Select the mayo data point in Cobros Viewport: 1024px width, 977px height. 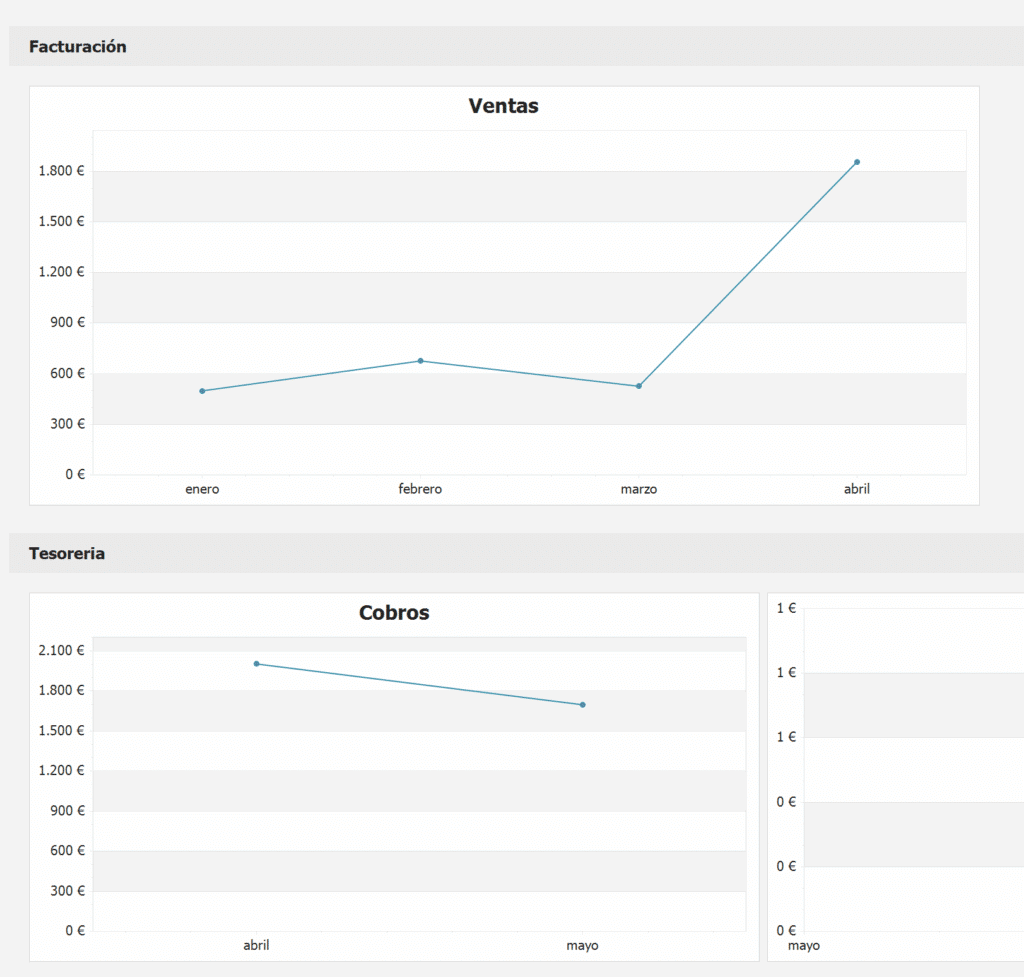coord(583,705)
